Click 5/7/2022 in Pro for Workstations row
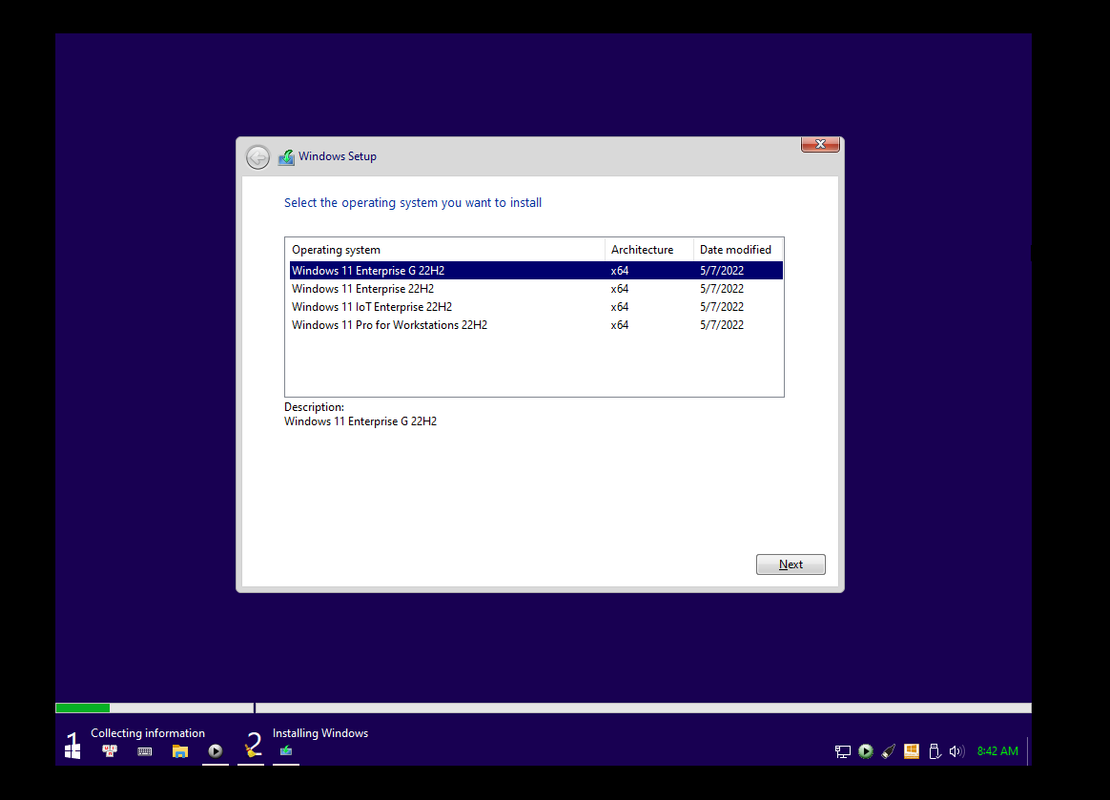 (x=721, y=325)
